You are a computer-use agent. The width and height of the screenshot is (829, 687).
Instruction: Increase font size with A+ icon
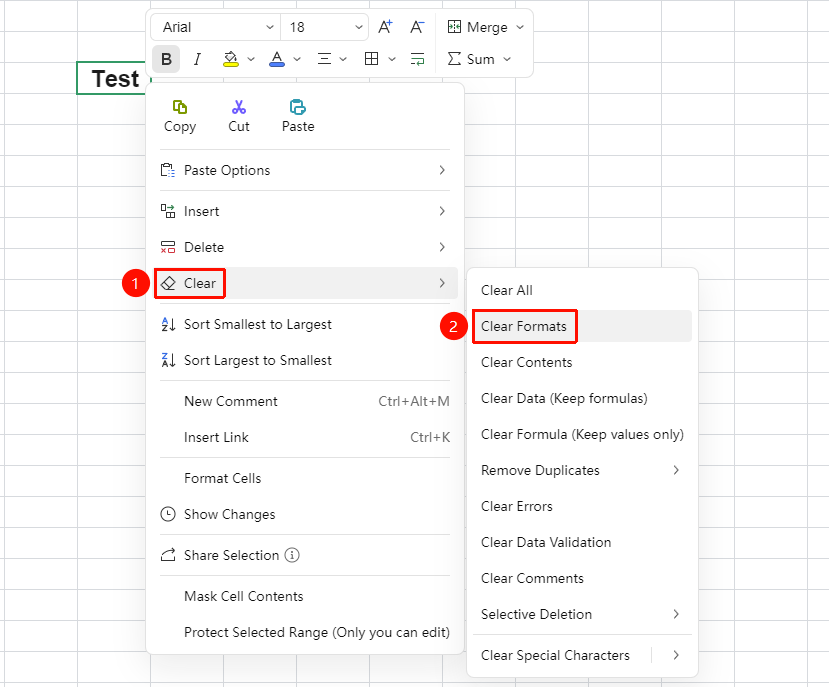(385, 26)
